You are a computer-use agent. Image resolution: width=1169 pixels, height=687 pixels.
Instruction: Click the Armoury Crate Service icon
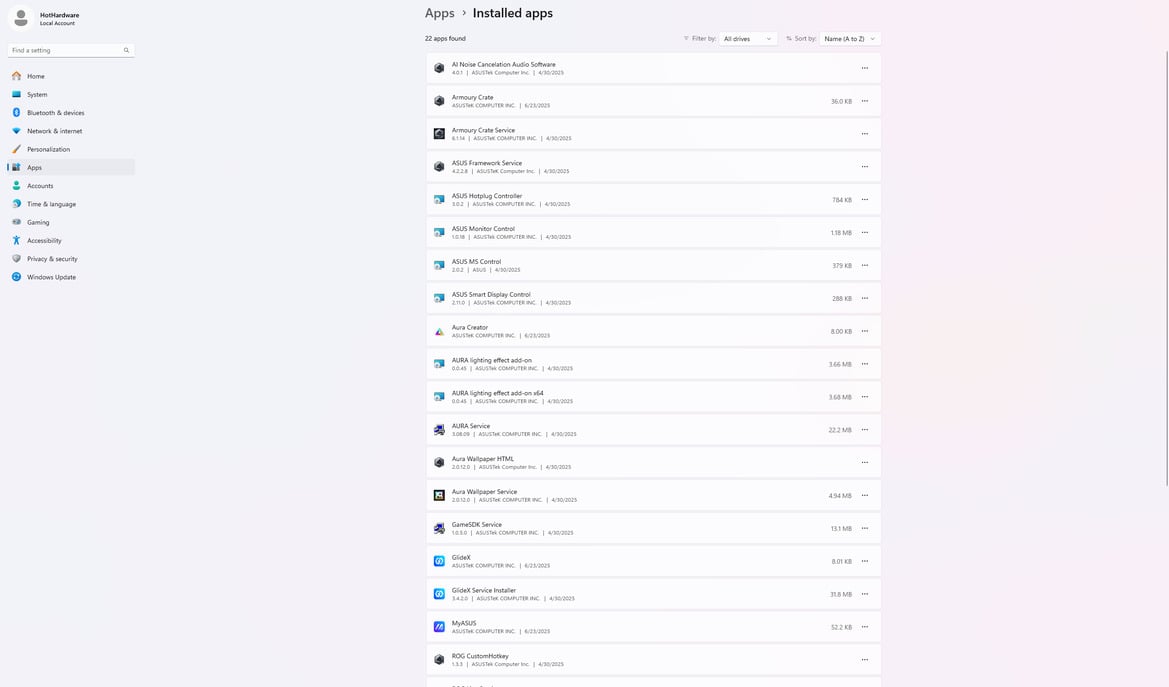pyautogui.click(x=439, y=134)
